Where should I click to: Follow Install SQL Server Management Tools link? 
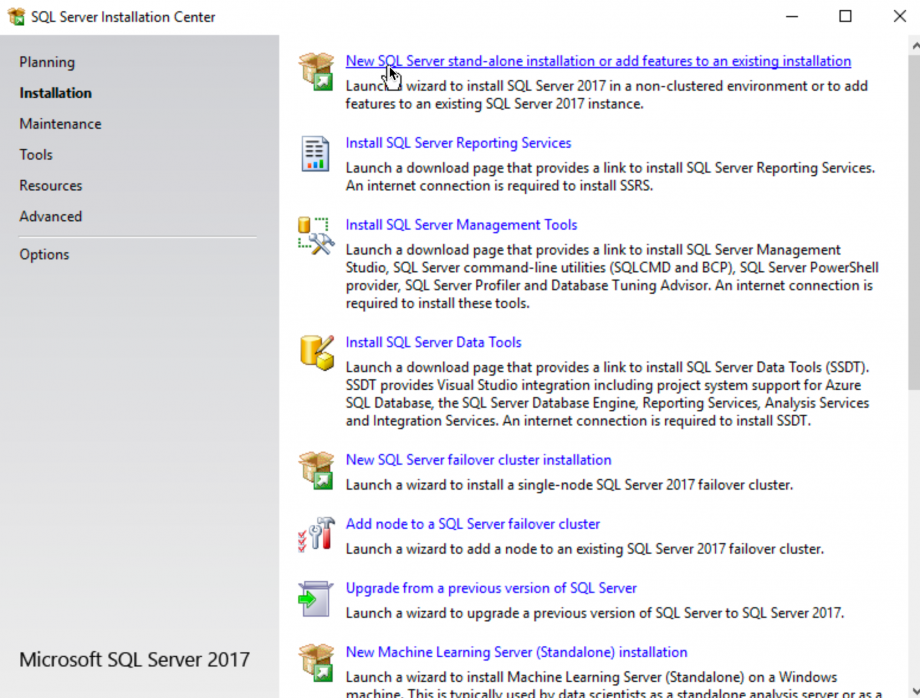click(461, 225)
